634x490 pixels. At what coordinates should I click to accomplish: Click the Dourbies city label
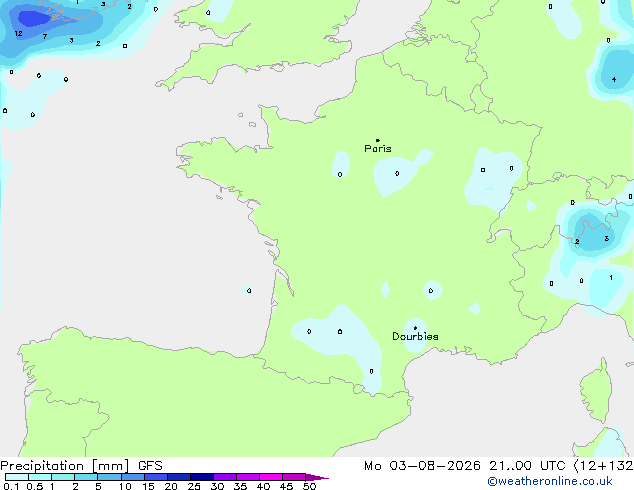[415, 336]
